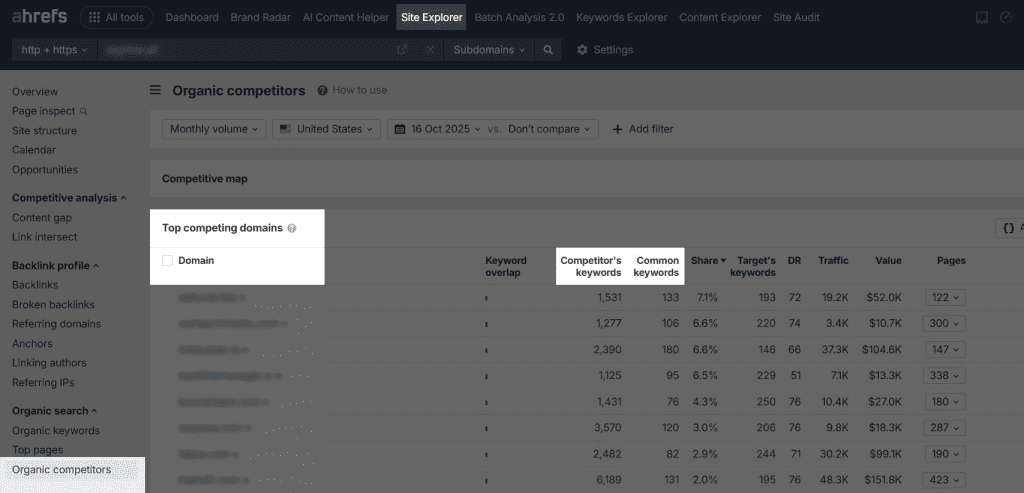
Task: Open Site Audit
Action: point(796,18)
